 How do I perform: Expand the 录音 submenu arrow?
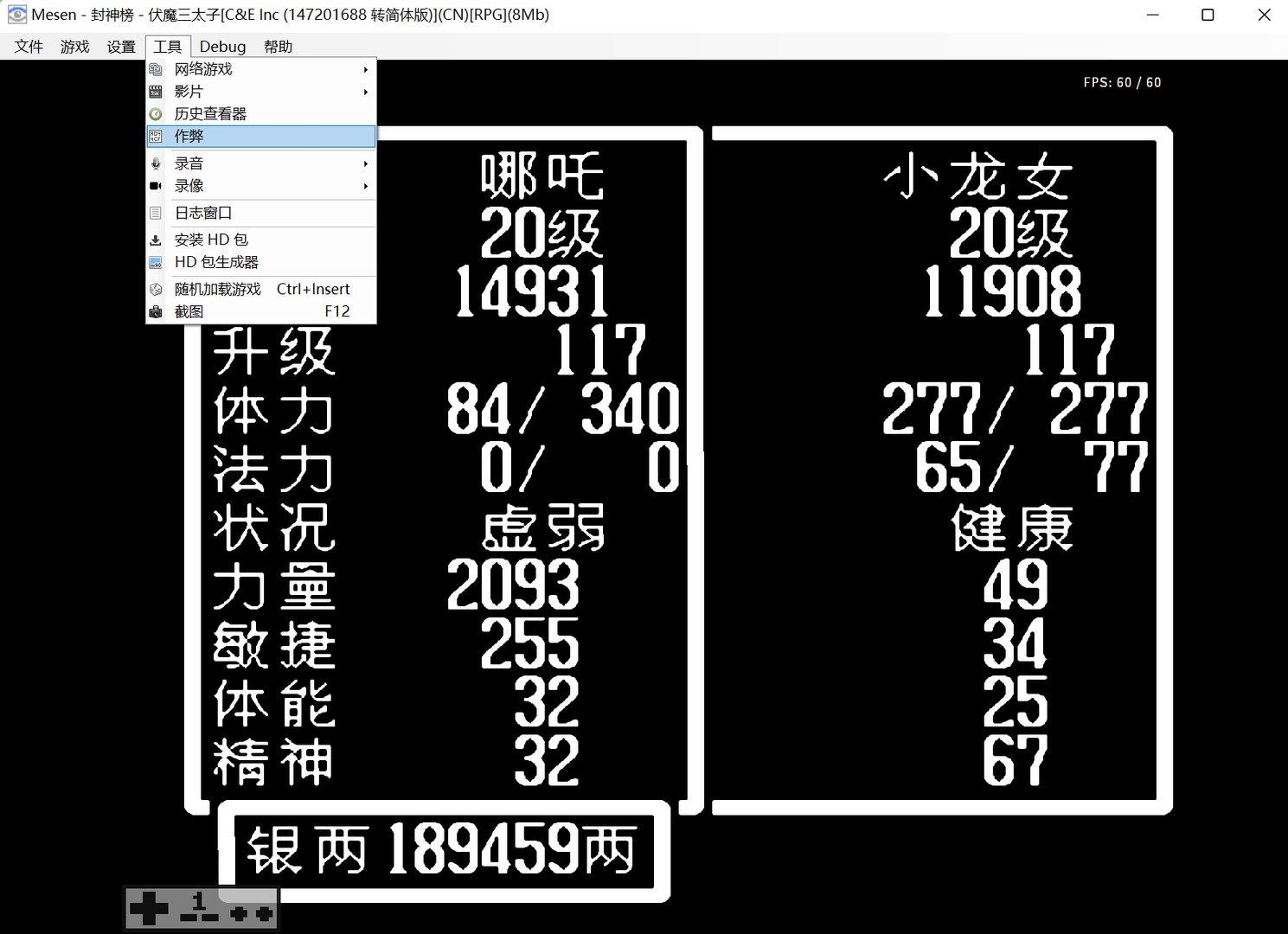pos(365,163)
